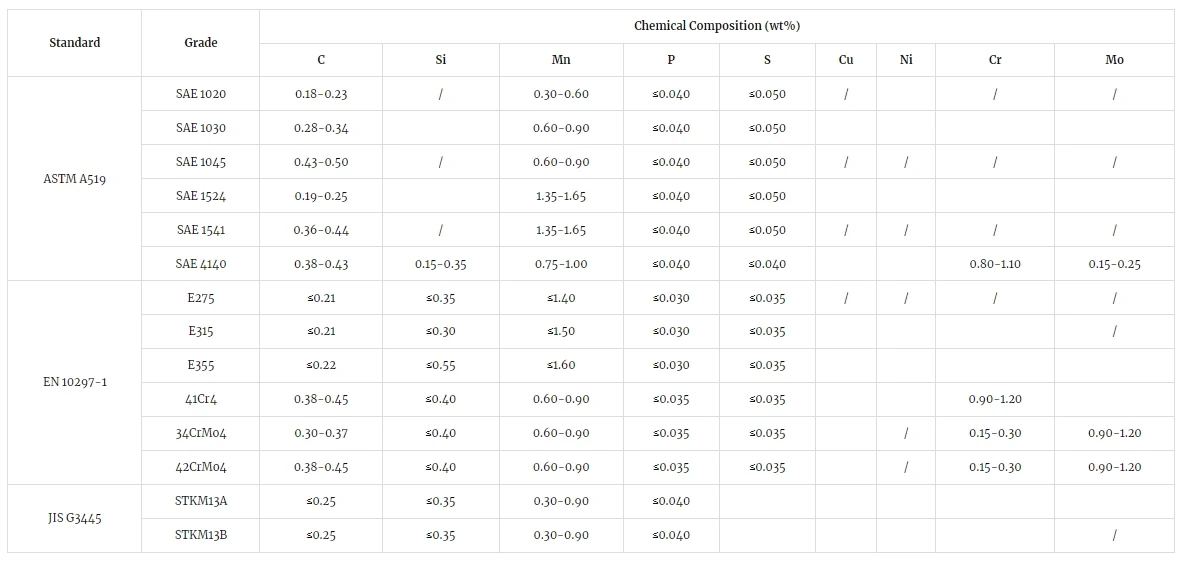Viewport: 1189px width, 565px height.
Task: Click the Mn column header
Action: click(x=561, y=60)
